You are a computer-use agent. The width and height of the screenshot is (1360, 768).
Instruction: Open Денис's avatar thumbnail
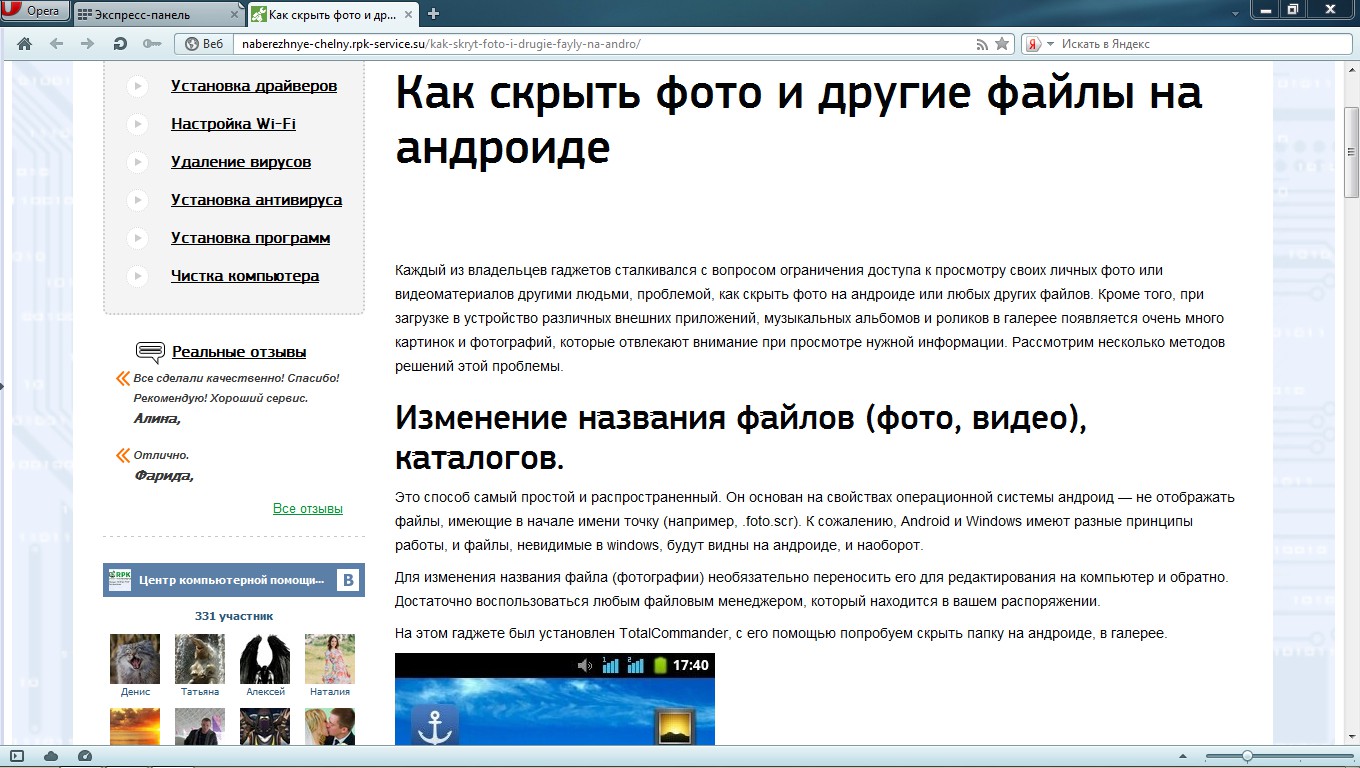point(135,659)
